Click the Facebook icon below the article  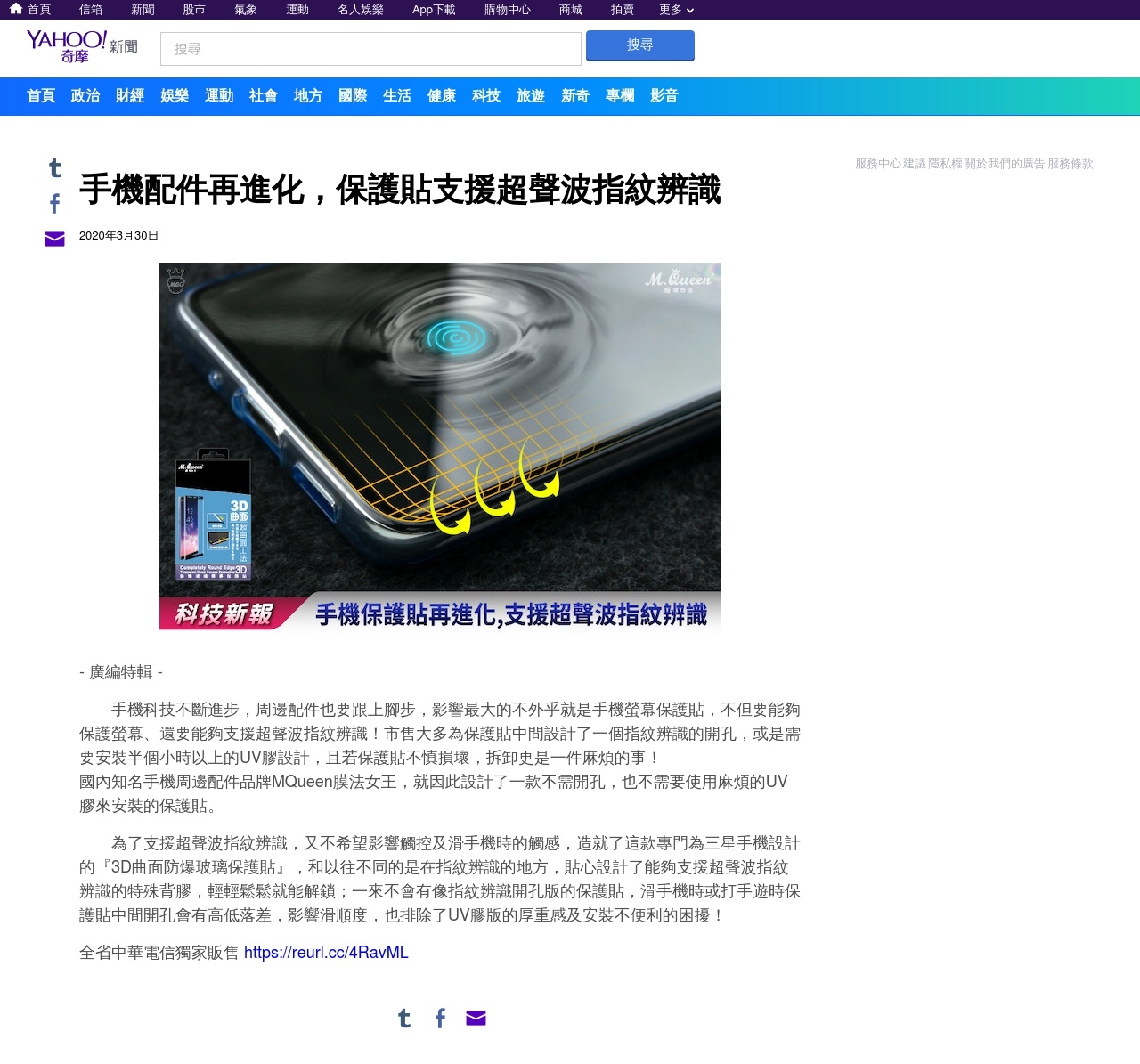pyautogui.click(x=440, y=1018)
